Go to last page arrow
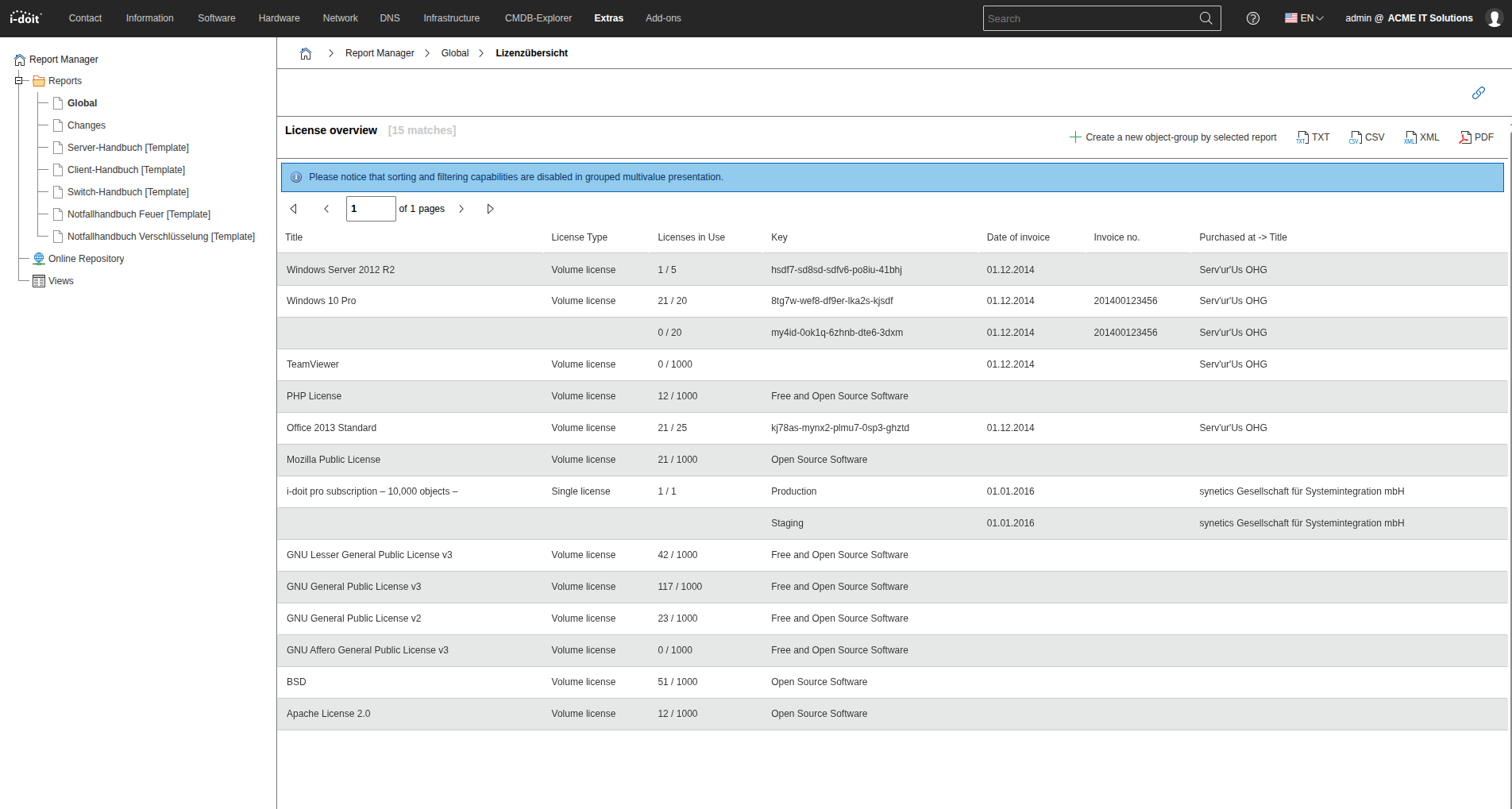This screenshot has width=1512, height=809. click(490, 209)
